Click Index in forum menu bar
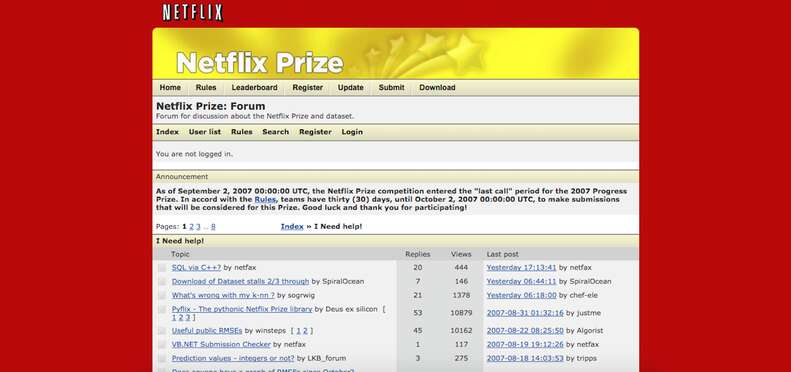The width and height of the screenshot is (791, 372). coord(167,132)
